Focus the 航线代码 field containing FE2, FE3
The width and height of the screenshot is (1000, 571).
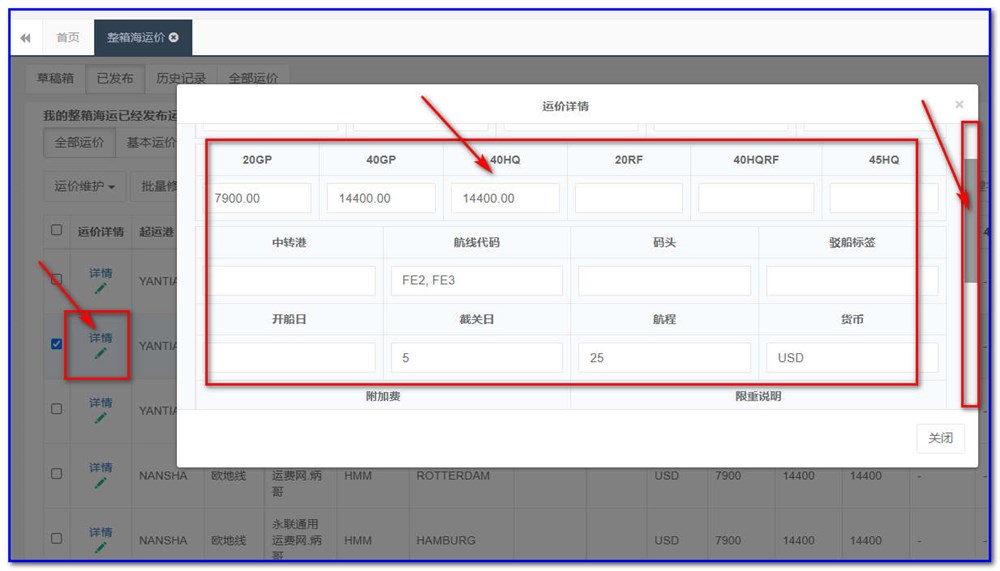pos(476,281)
